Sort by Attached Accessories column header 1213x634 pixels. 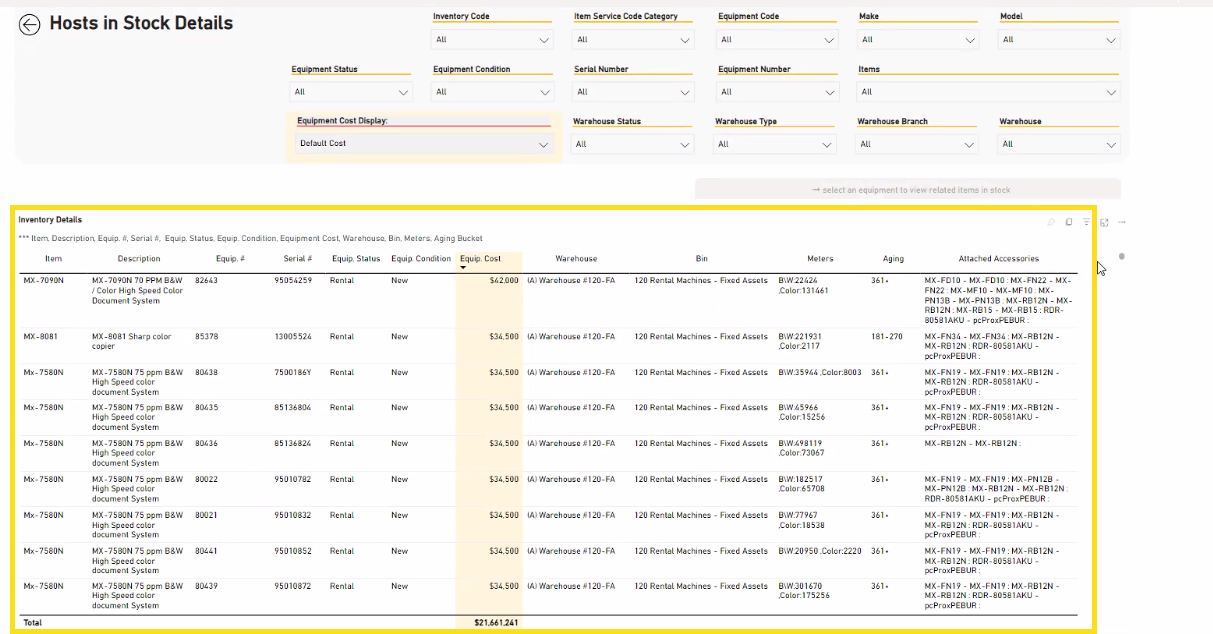[x=998, y=259]
